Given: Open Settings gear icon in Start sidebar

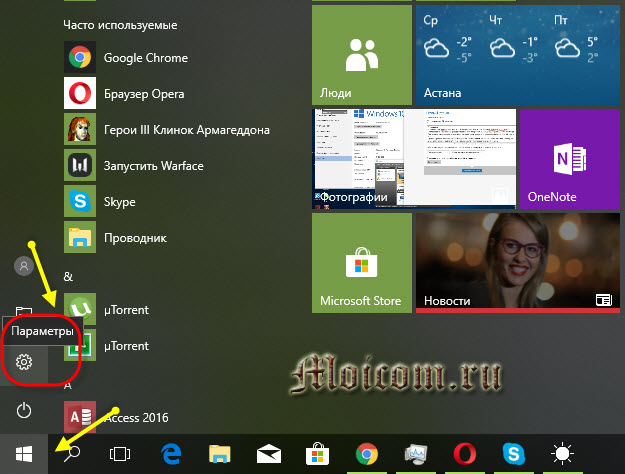Looking at the screenshot, I should [24, 362].
